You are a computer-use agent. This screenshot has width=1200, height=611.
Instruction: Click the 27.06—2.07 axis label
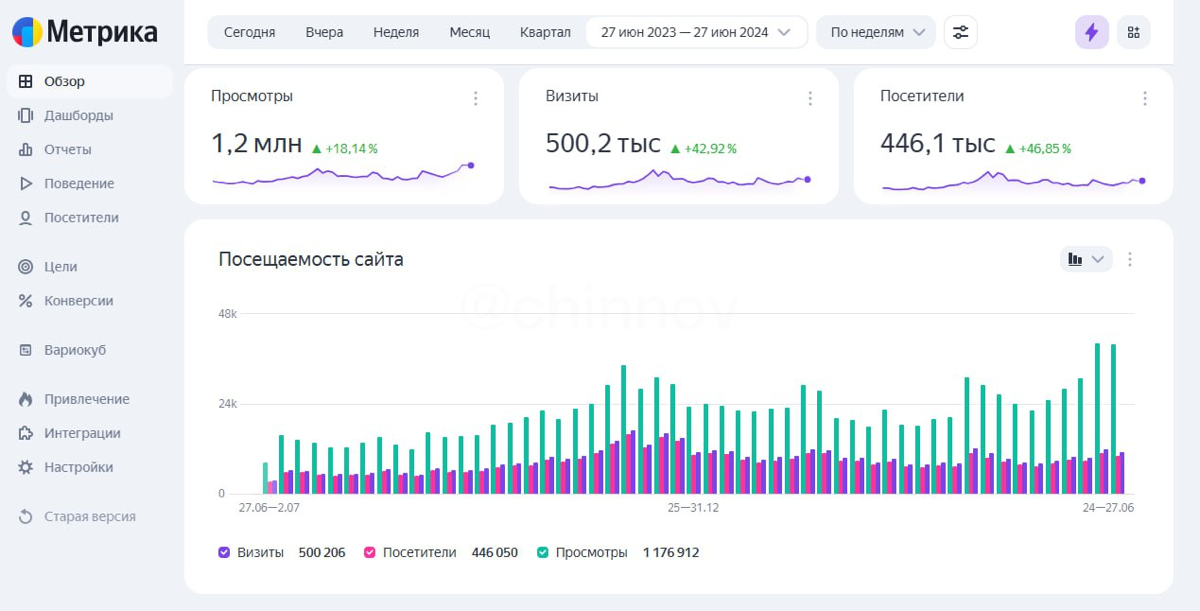[x=269, y=508]
